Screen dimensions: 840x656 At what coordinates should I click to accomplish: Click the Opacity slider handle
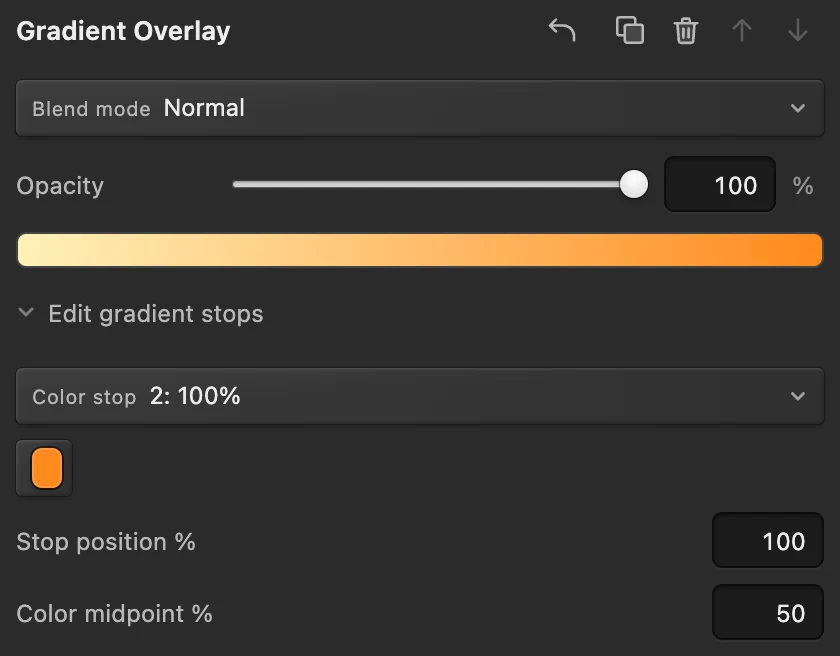pyautogui.click(x=634, y=184)
